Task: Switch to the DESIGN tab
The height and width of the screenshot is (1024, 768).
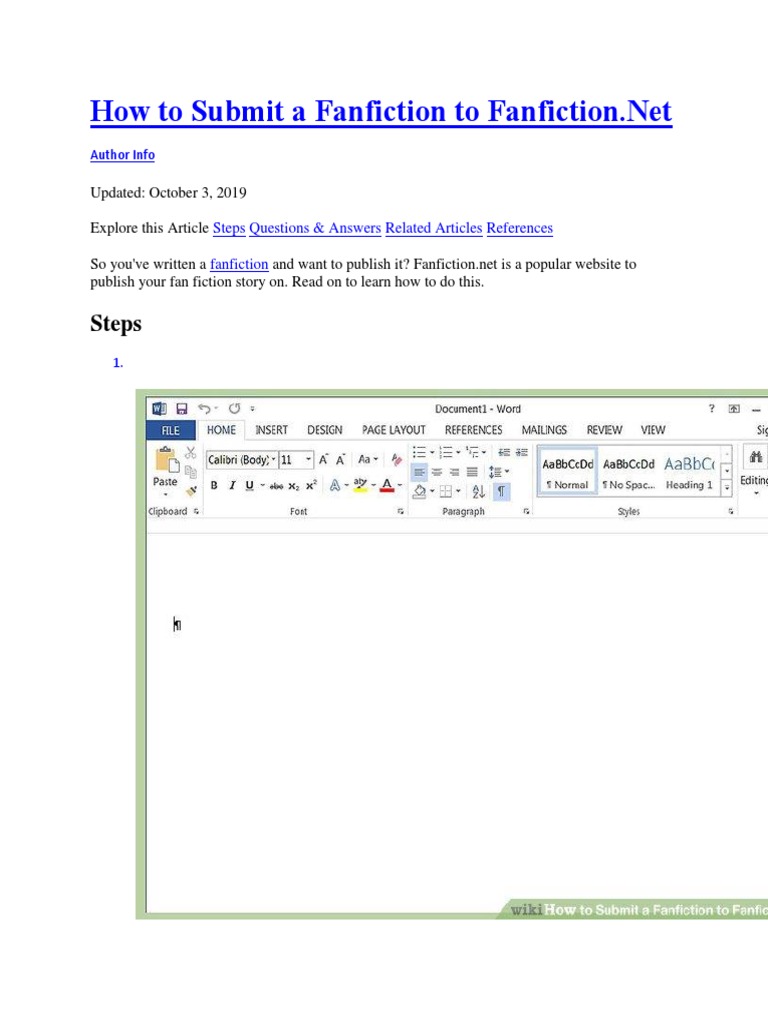Action: (x=325, y=430)
